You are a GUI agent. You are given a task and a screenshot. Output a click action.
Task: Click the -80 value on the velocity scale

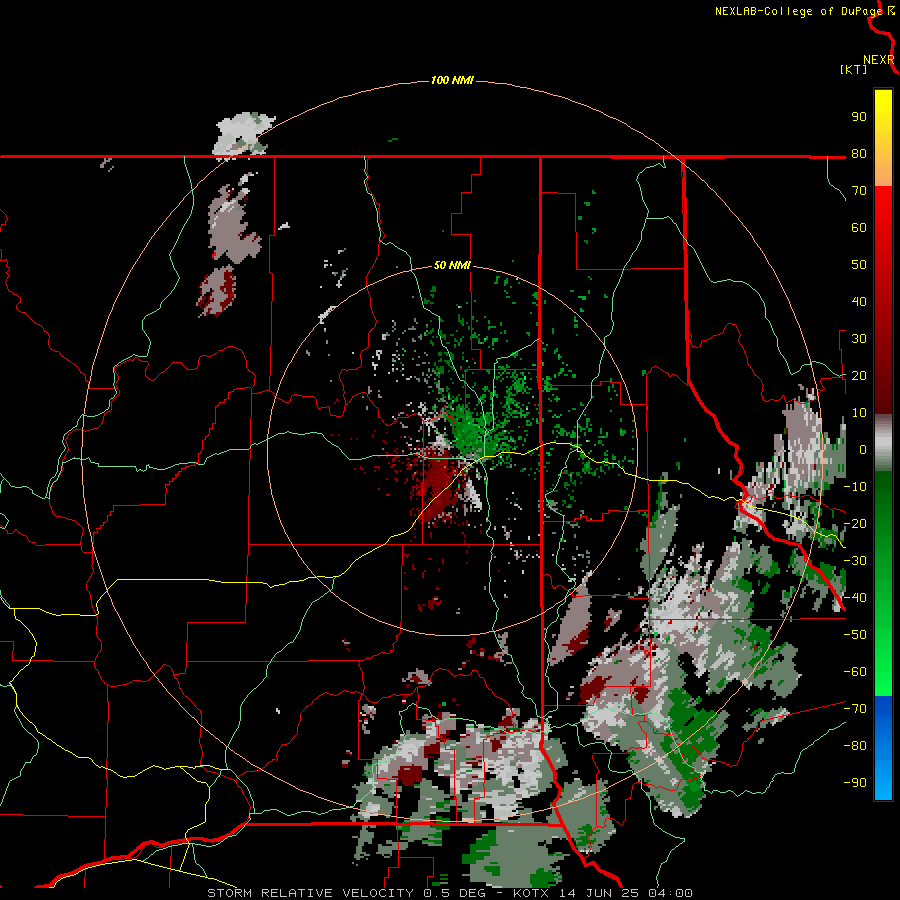tap(855, 746)
